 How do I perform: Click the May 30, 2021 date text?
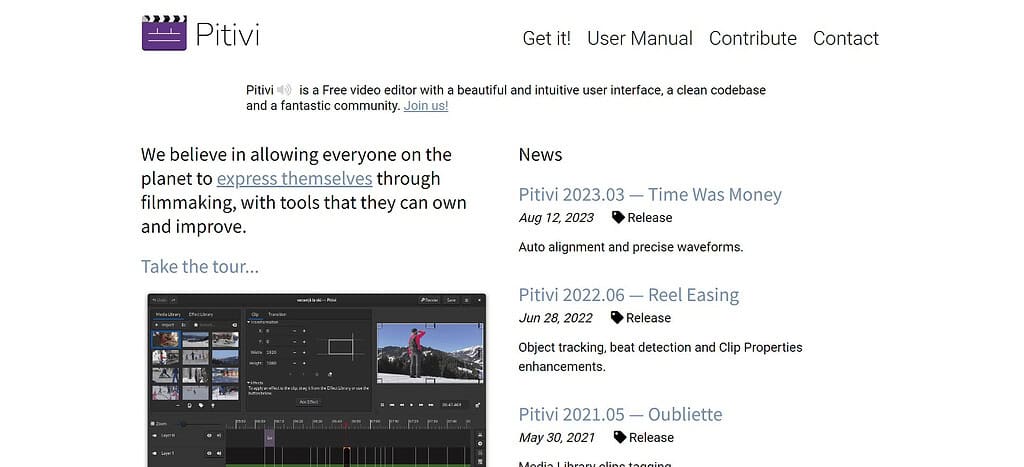(x=557, y=438)
